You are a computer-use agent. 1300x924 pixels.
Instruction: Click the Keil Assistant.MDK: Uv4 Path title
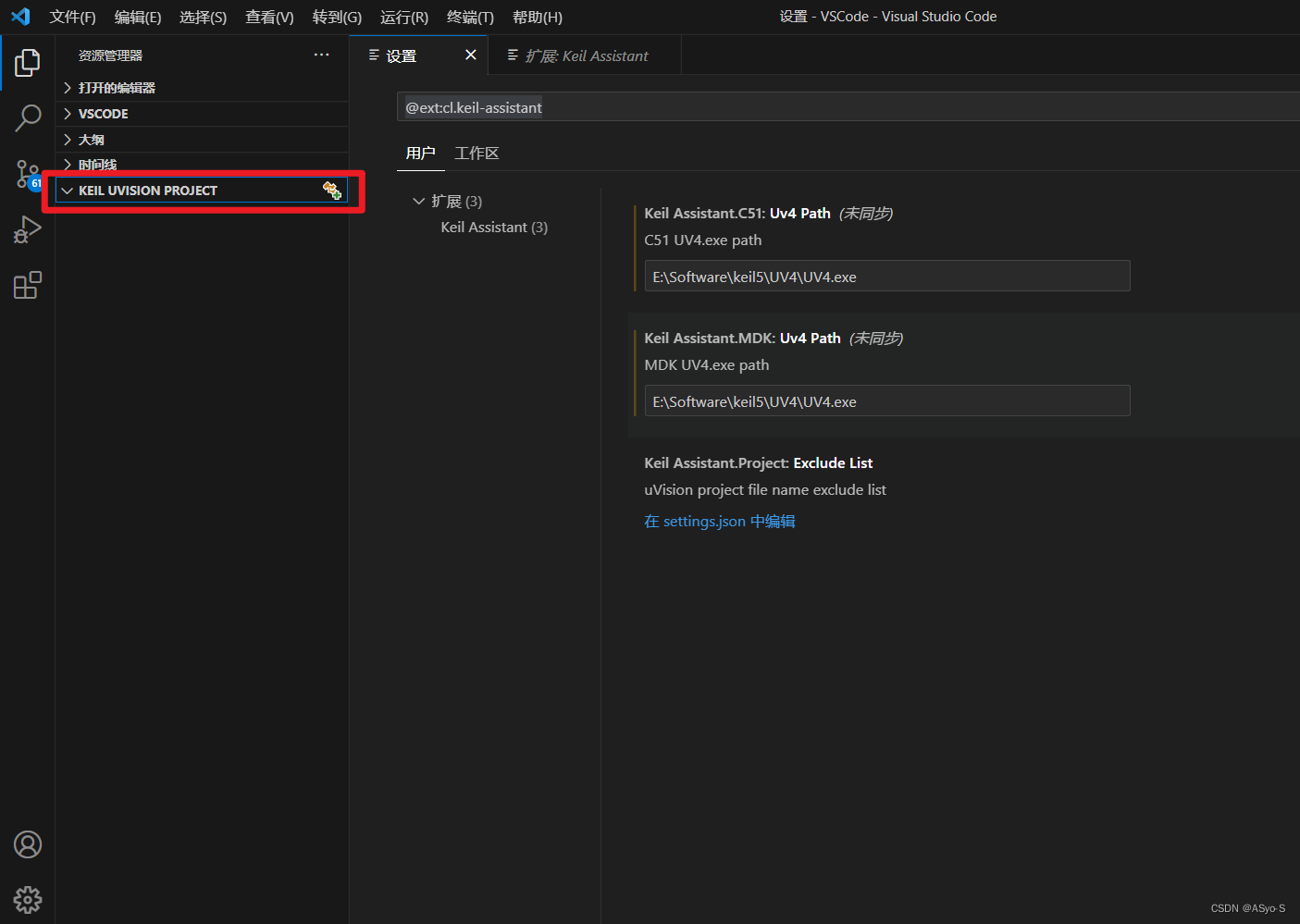tap(742, 339)
